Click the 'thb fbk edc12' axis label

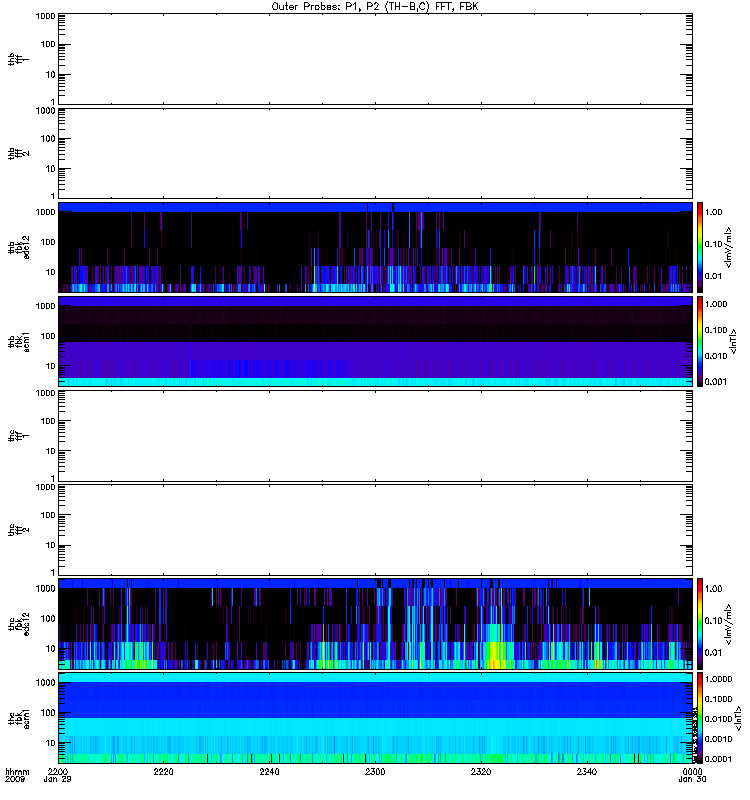[x=18, y=247]
